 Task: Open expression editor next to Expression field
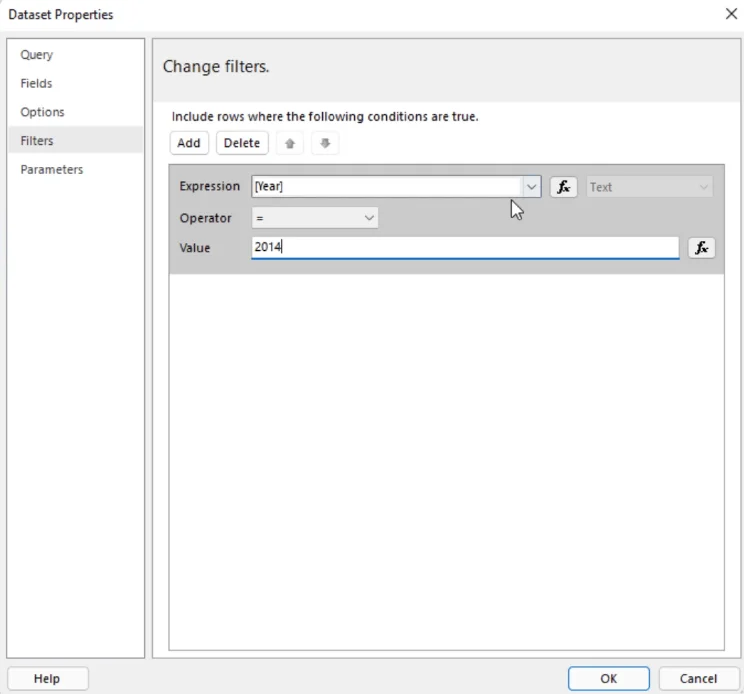click(x=563, y=187)
